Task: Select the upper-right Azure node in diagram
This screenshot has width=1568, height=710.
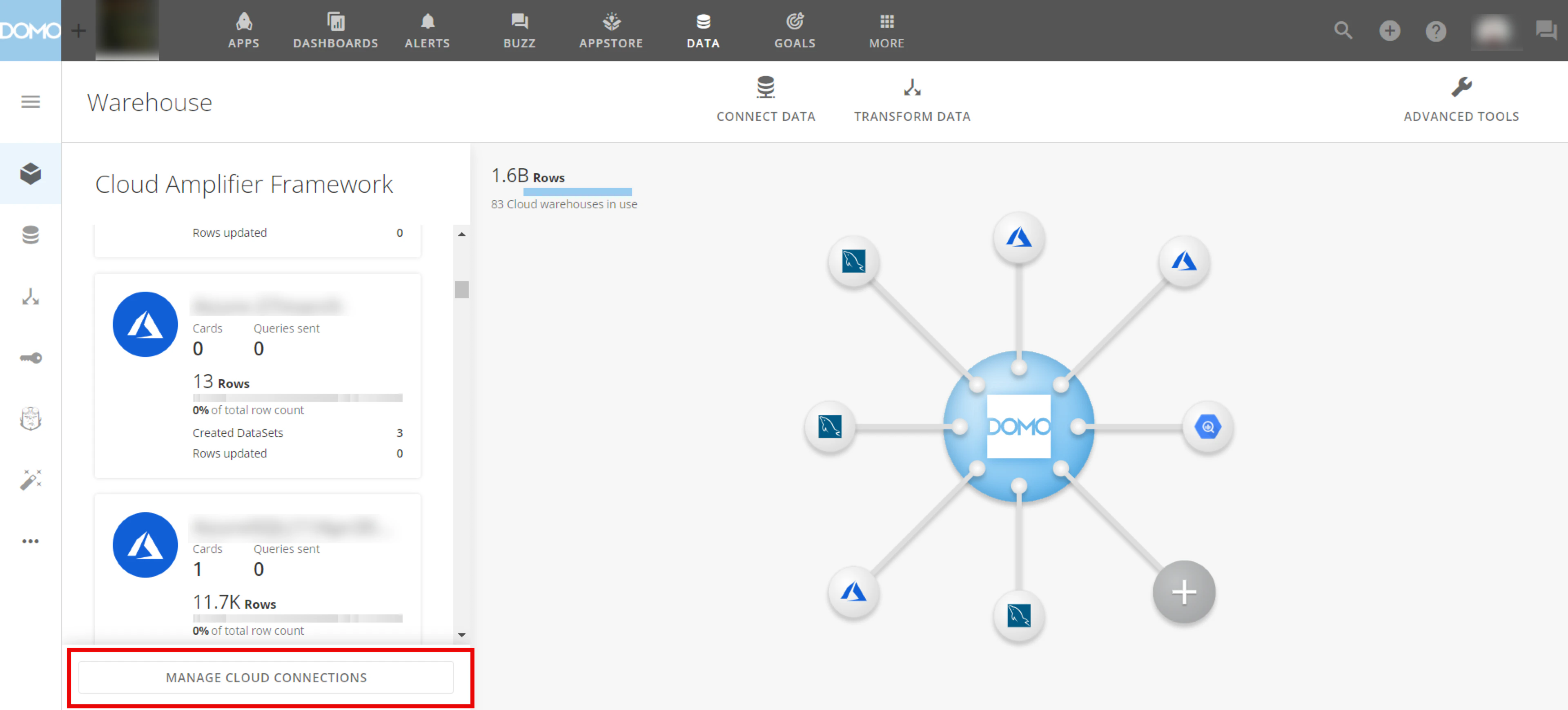Action: pyautogui.click(x=1184, y=262)
